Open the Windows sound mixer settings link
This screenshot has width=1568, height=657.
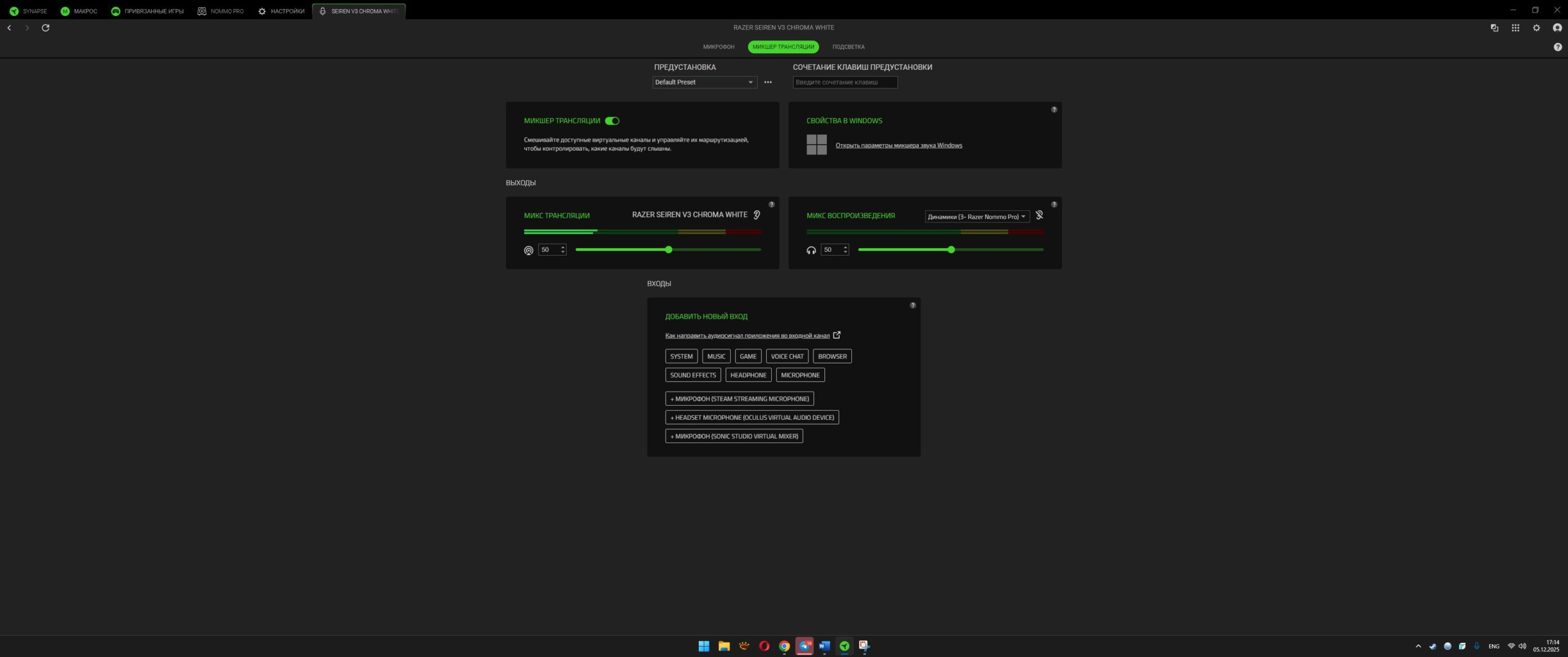899,146
